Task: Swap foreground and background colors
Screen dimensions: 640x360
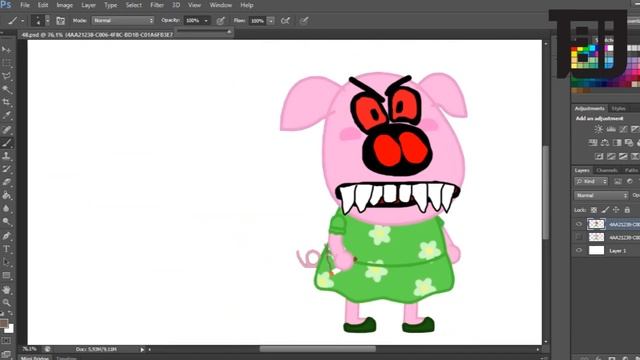Action: coord(10,313)
